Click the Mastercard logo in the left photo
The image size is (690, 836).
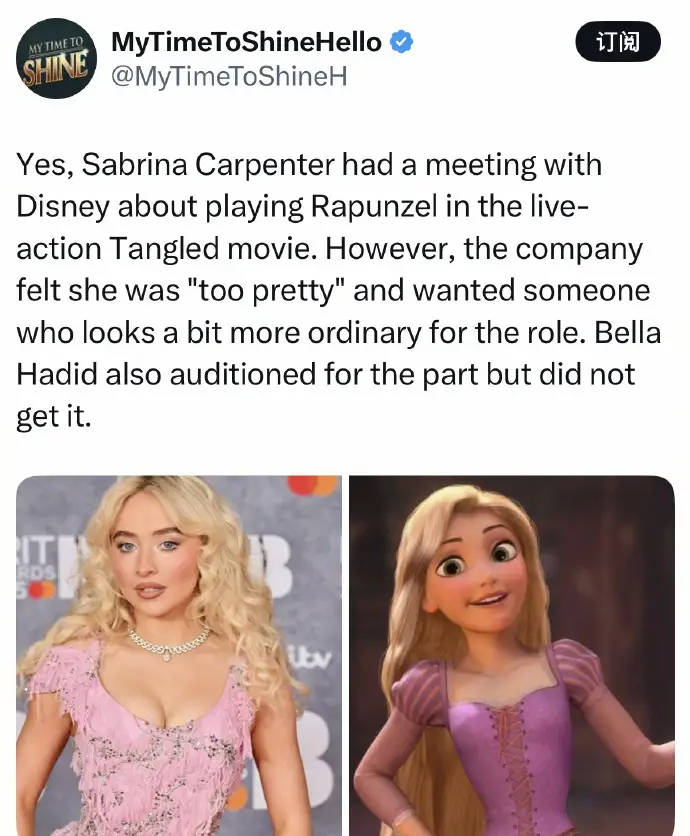tap(313, 485)
